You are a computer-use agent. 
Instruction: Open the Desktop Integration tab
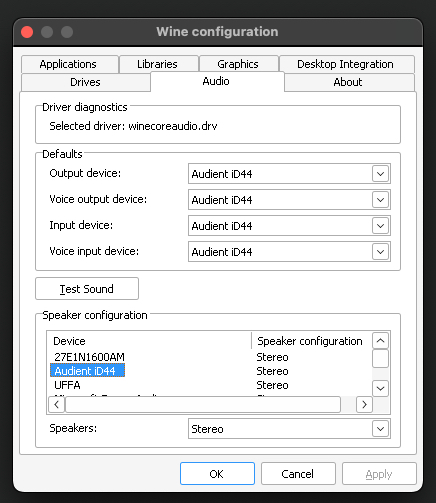pyautogui.click(x=347, y=64)
